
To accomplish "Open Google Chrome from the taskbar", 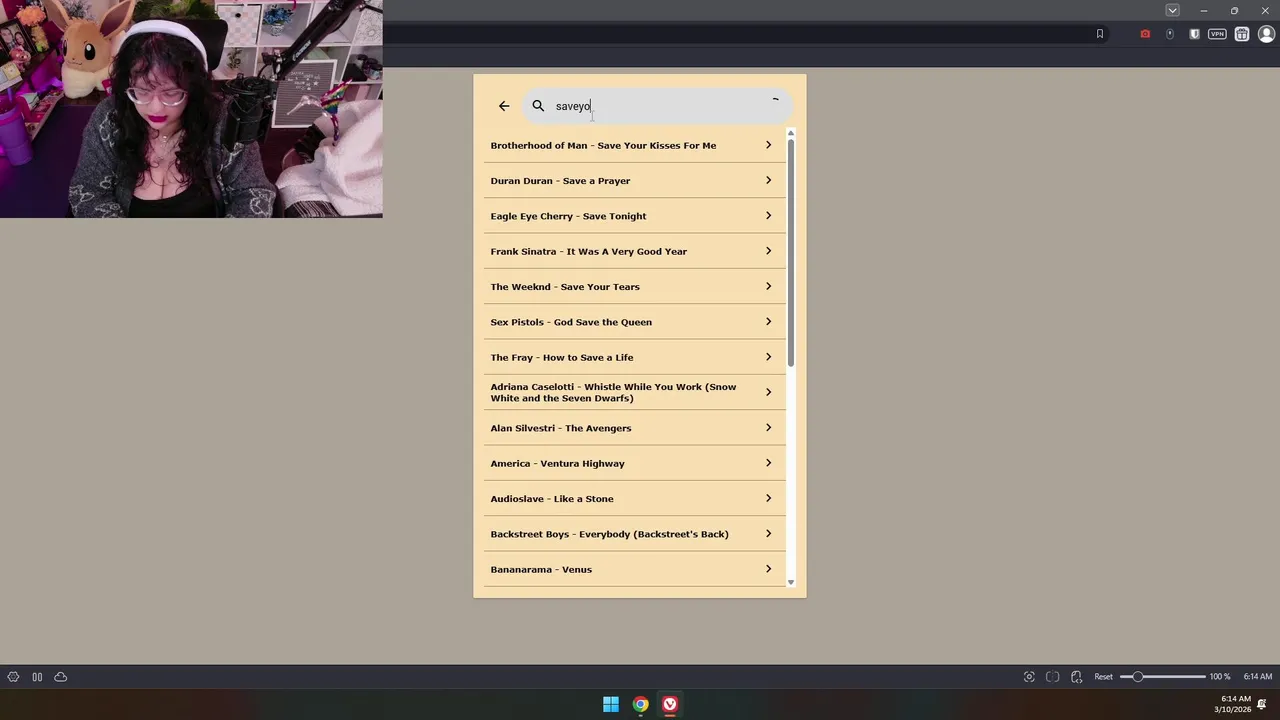I will 641,704.
